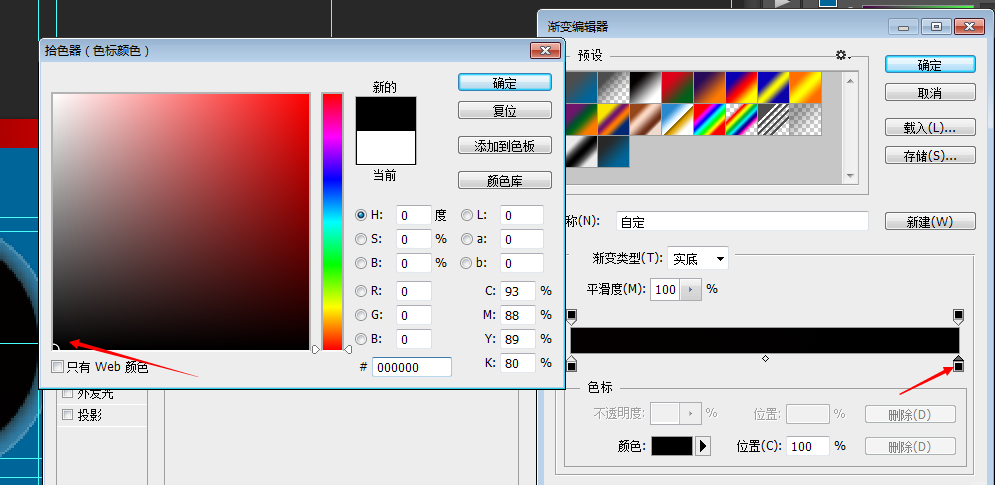The width and height of the screenshot is (995, 485).
Task: Select the yellow-violet-orange-blue gradient preset
Action: [613, 119]
